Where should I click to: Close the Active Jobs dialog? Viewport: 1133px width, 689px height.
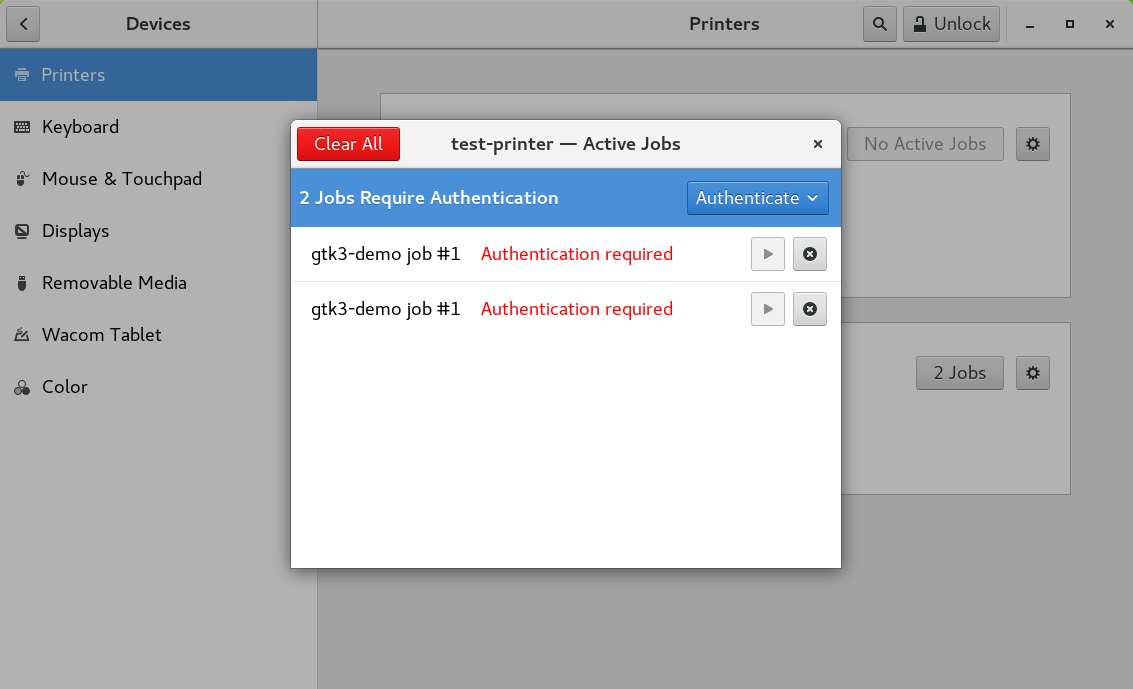818,144
